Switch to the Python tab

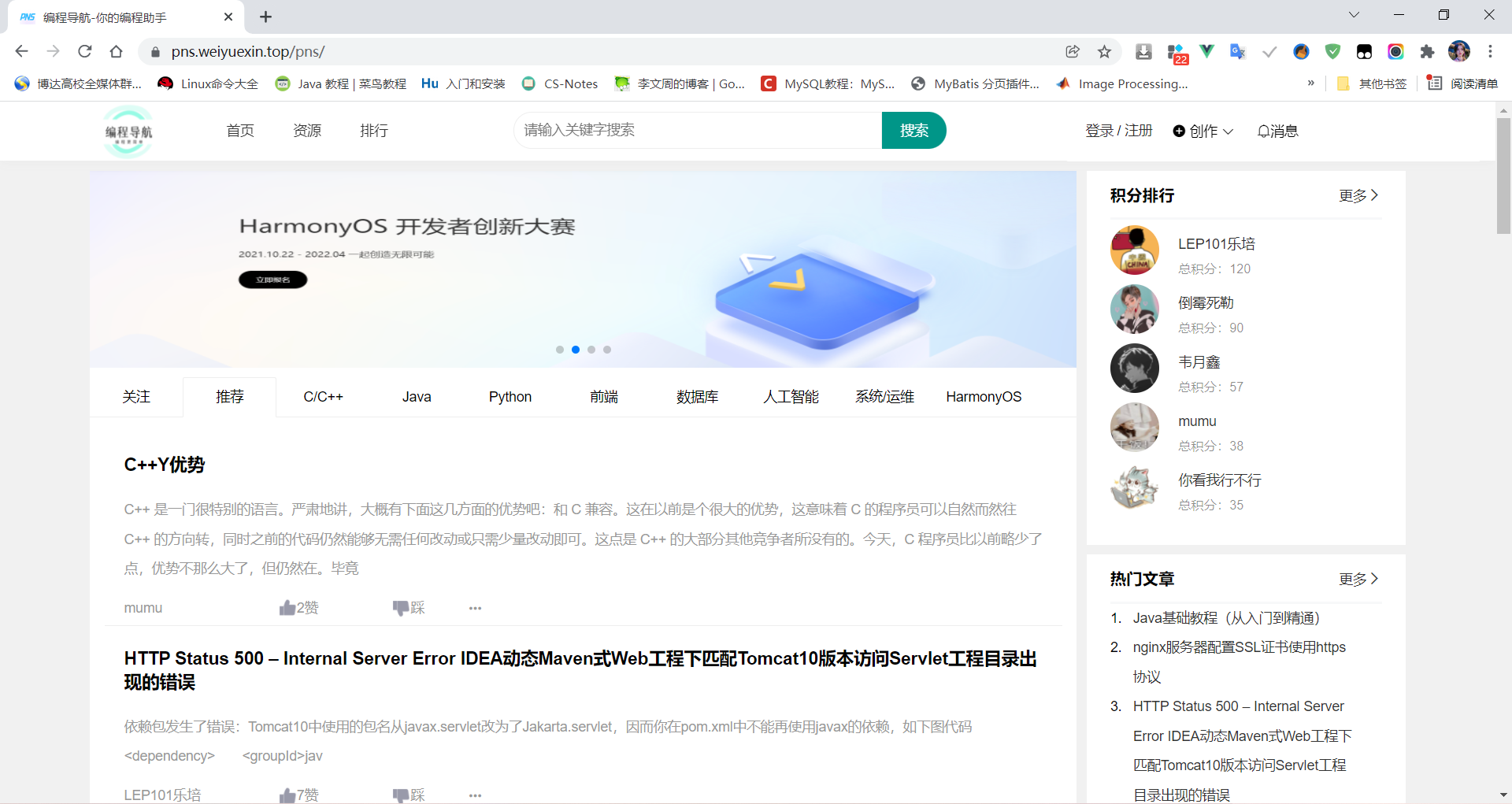[x=510, y=397]
